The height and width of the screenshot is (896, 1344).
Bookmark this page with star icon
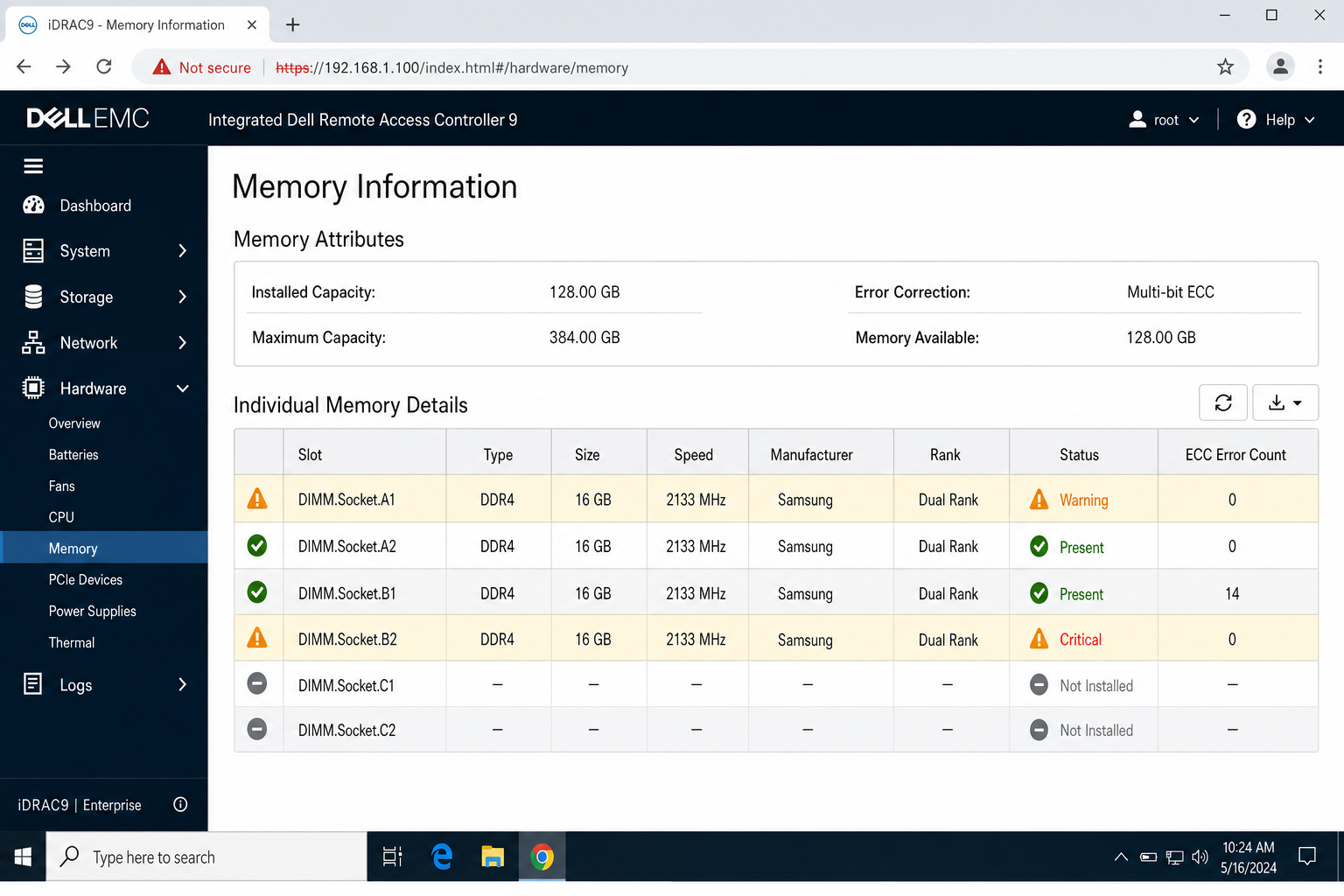1225,66
